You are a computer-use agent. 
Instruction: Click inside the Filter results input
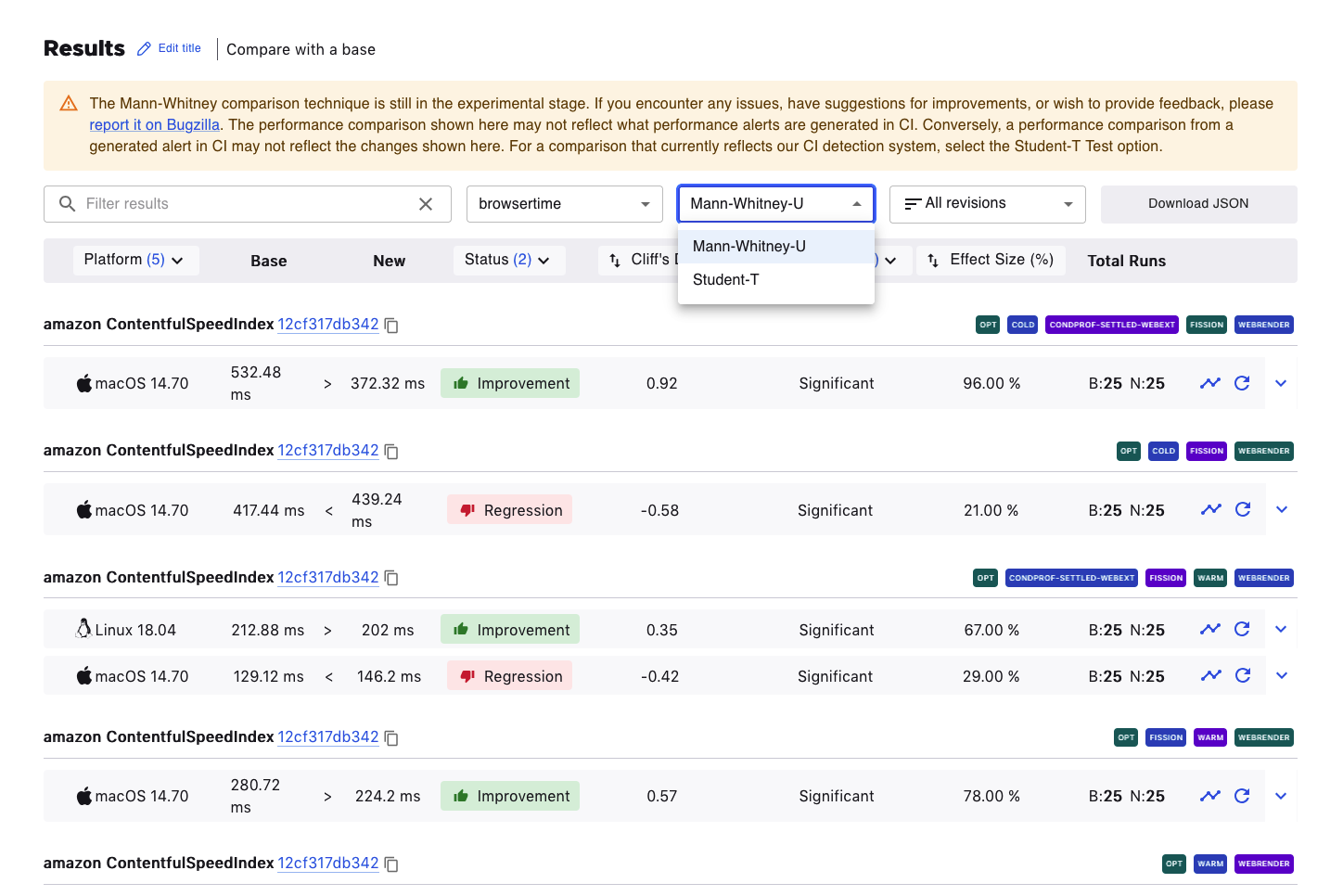pyautogui.click(x=241, y=204)
